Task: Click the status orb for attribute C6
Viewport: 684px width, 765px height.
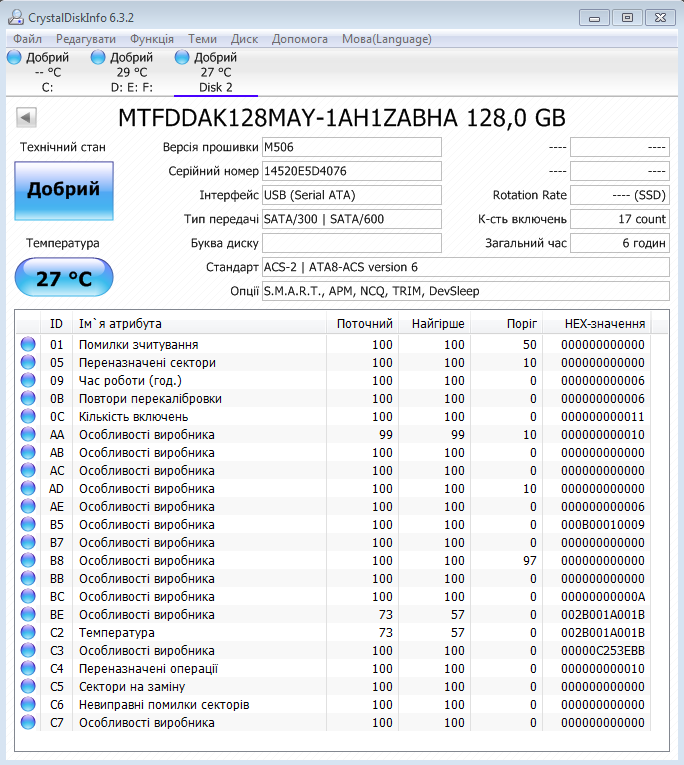Action: coord(28,705)
